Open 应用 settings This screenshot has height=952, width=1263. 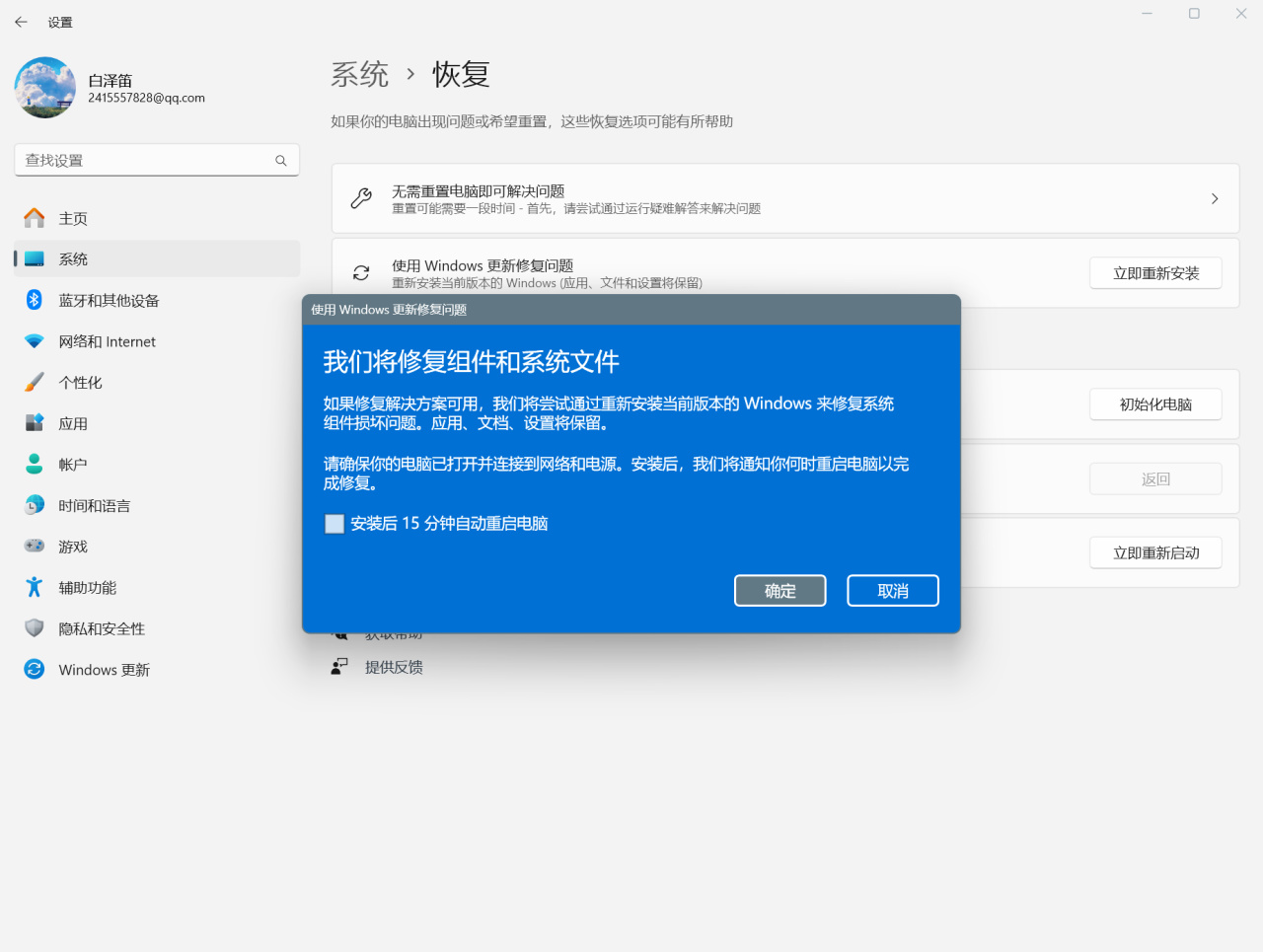(x=157, y=423)
